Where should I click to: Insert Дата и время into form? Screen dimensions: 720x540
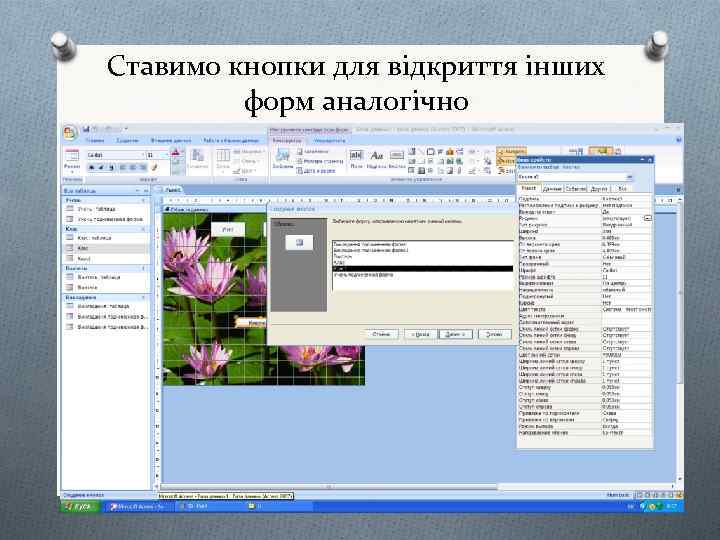[316, 171]
